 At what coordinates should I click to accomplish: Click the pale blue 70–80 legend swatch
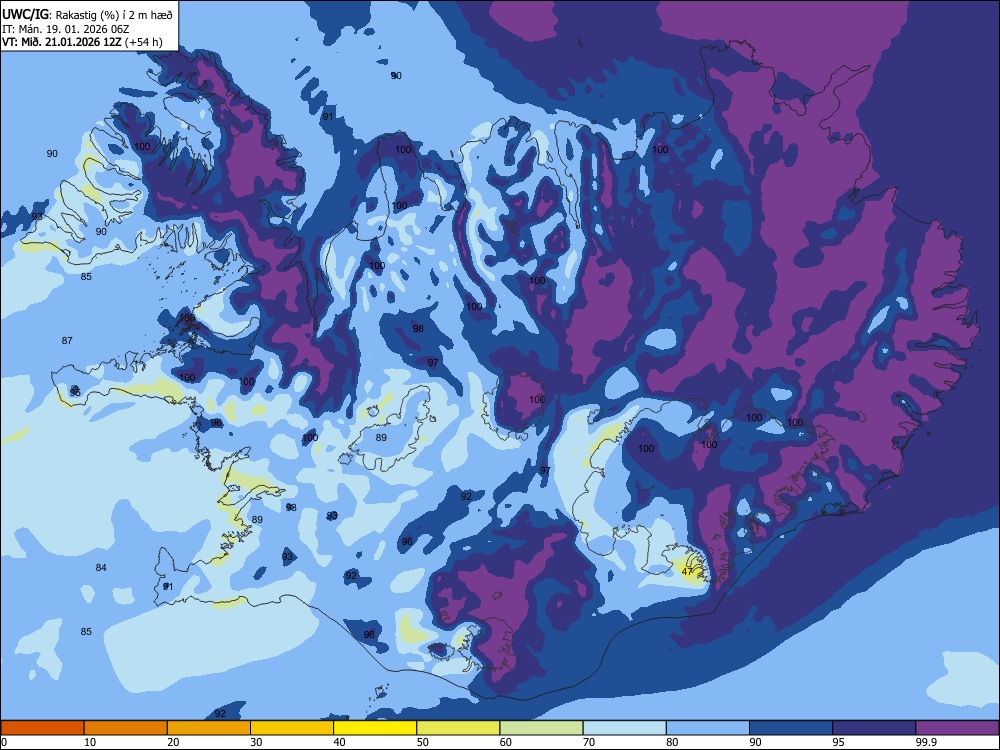[624, 728]
